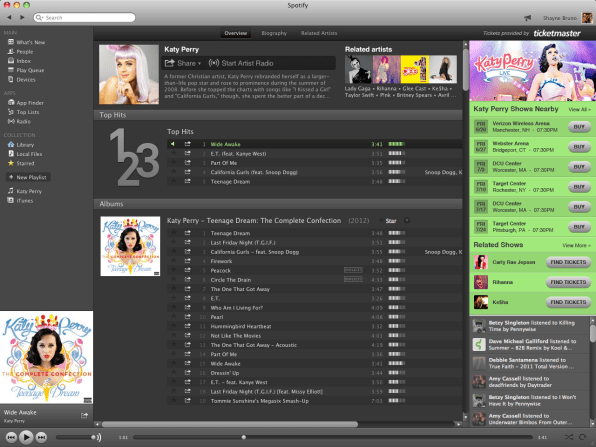Star the track Firework
This screenshot has height=447, width=596.
pyautogui.click(x=174, y=261)
